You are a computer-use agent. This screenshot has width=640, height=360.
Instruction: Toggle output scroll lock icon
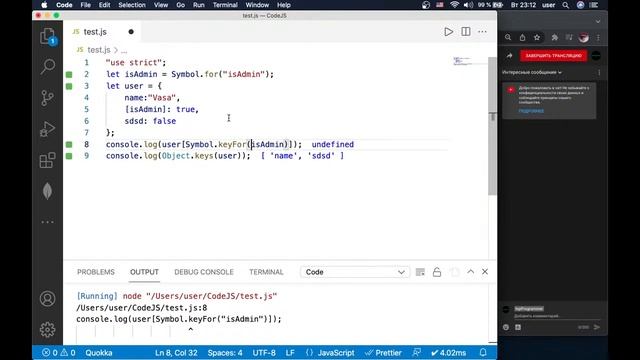pyautogui.click(x=437, y=272)
